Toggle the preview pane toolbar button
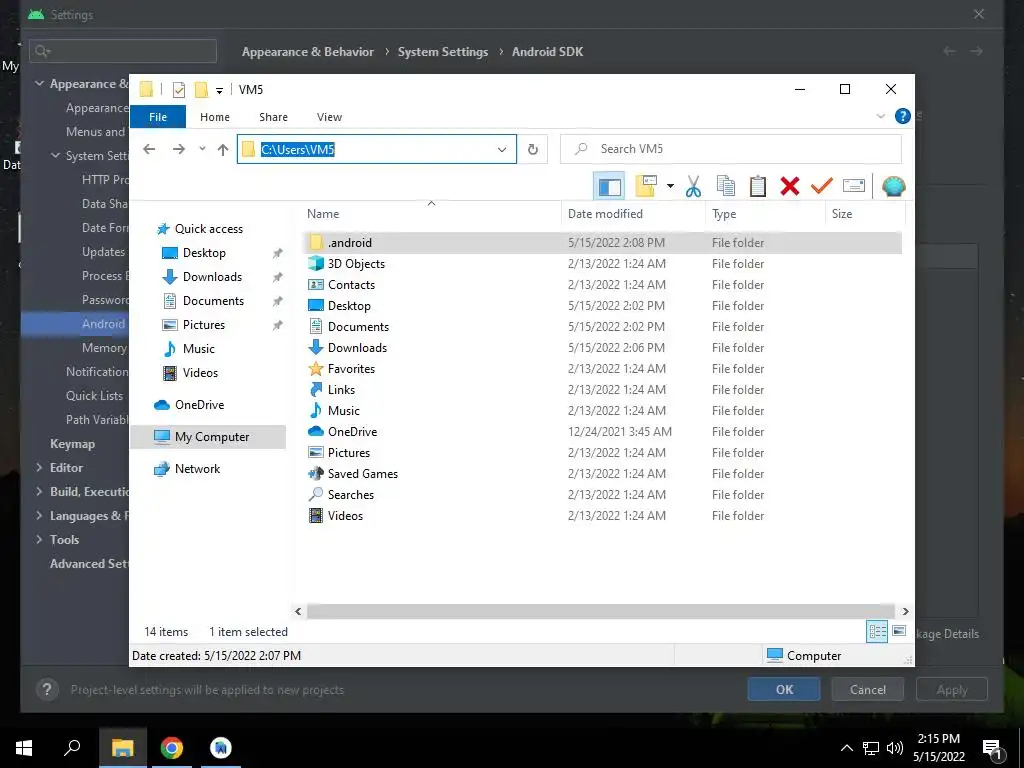 [609, 187]
